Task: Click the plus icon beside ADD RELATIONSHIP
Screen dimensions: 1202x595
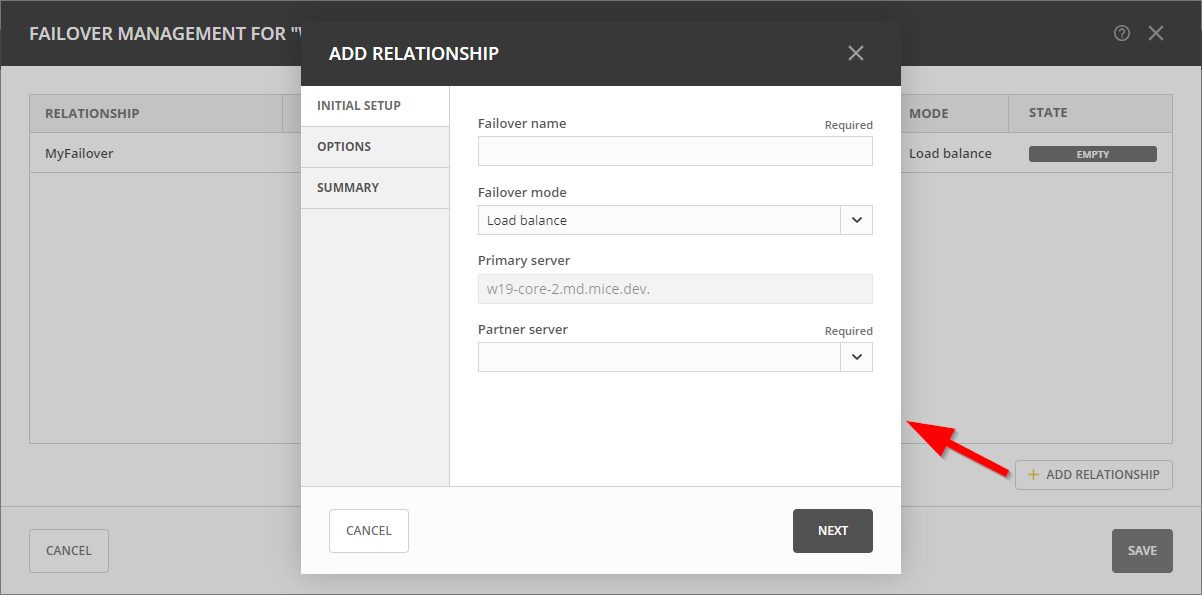Action: 1032,474
